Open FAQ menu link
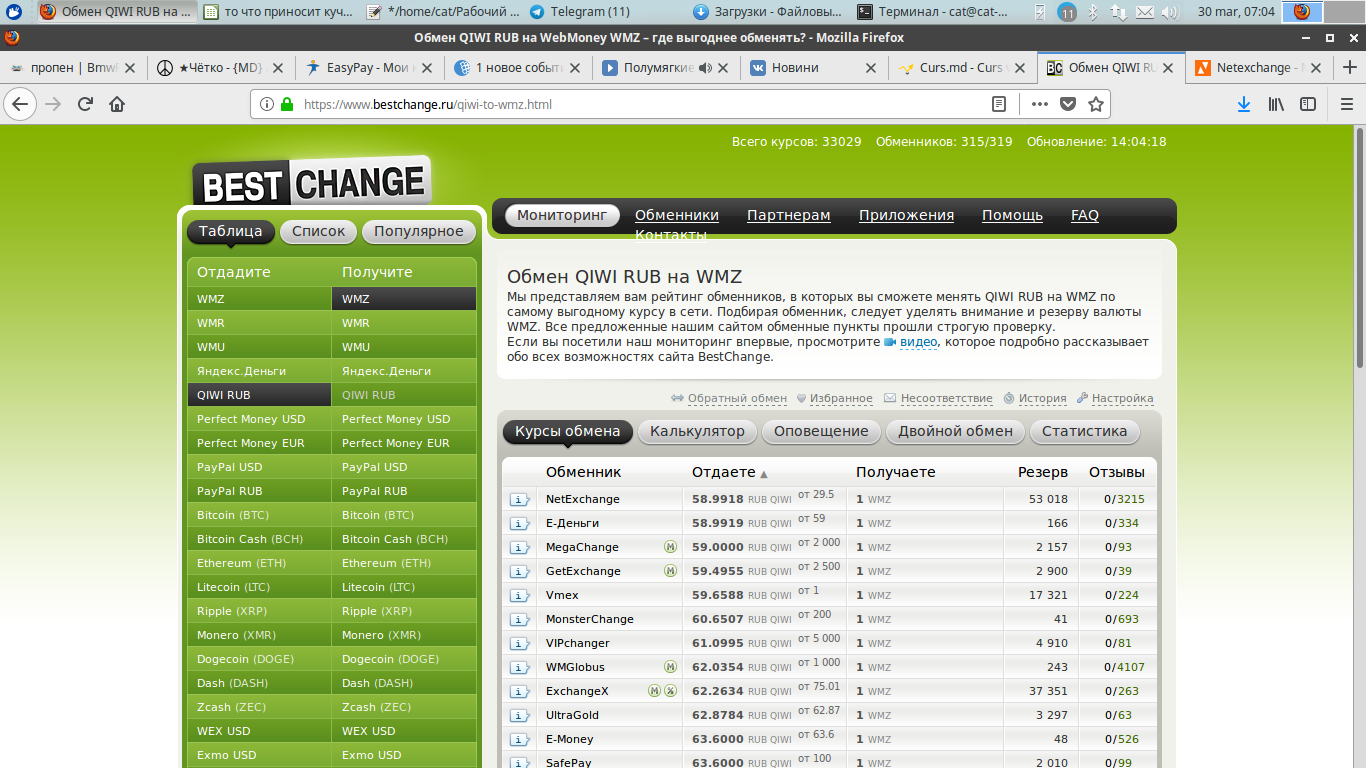The width and height of the screenshot is (1366, 768). [1085, 215]
